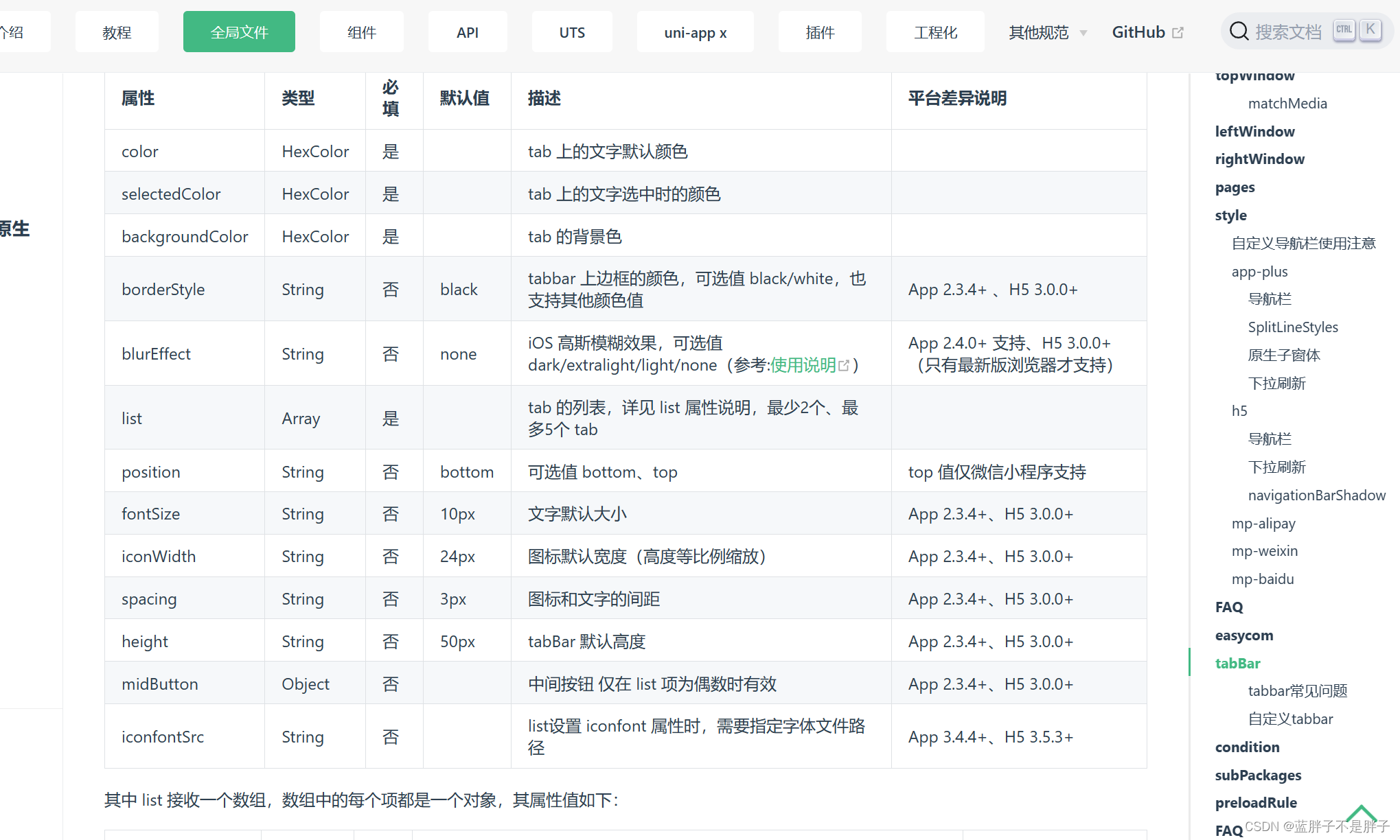The image size is (1400, 840).
Task: Open 自定义tabbar in sidebar
Action: tap(1291, 719)
